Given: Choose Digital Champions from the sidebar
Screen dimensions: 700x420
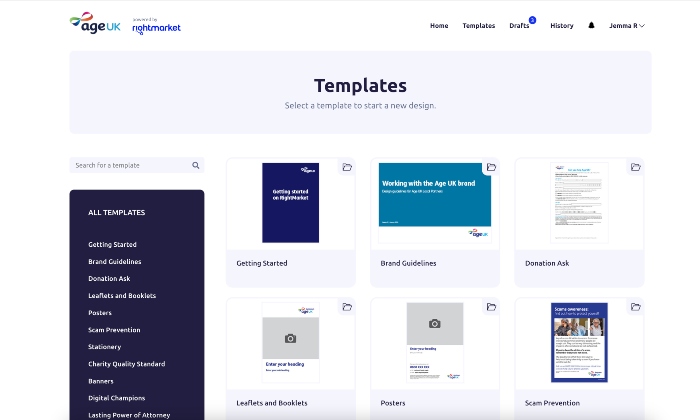Looking at the screenshot, I should pyautogui.click(x=116, y=398).
